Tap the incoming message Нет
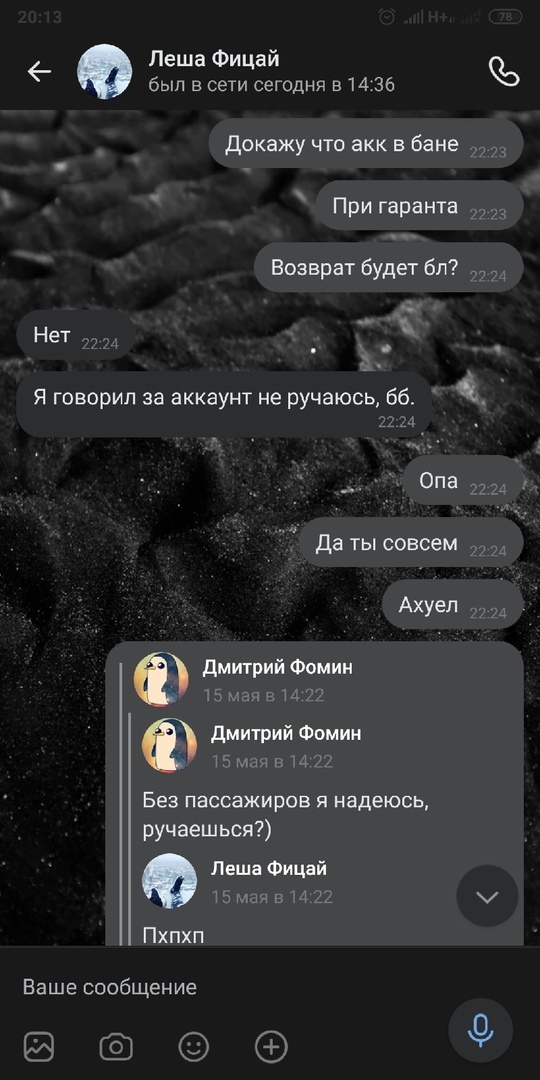The image size is (540, 1080). 76,335
